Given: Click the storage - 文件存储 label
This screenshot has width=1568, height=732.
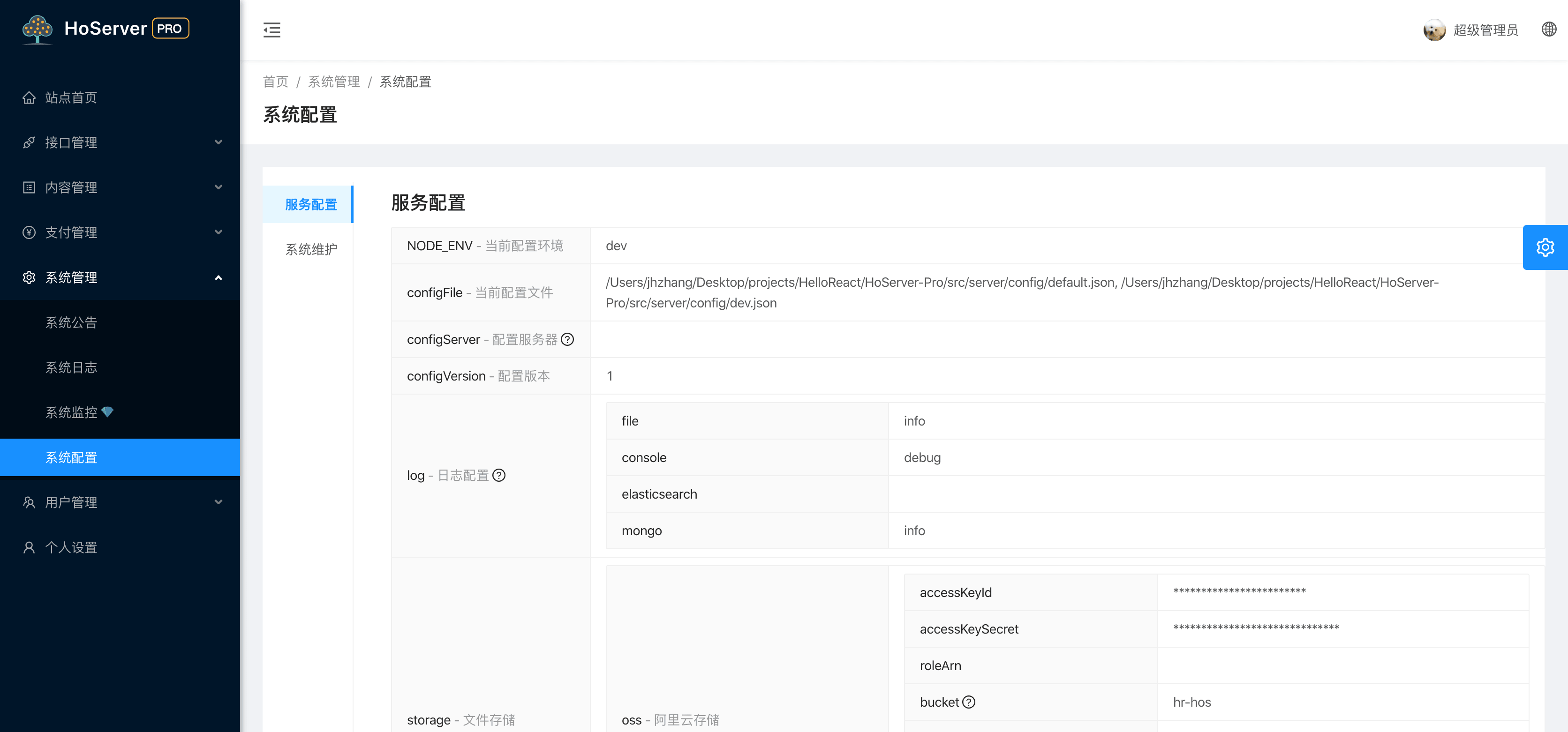Looking at the screenshot, I should tap(461, 720).
